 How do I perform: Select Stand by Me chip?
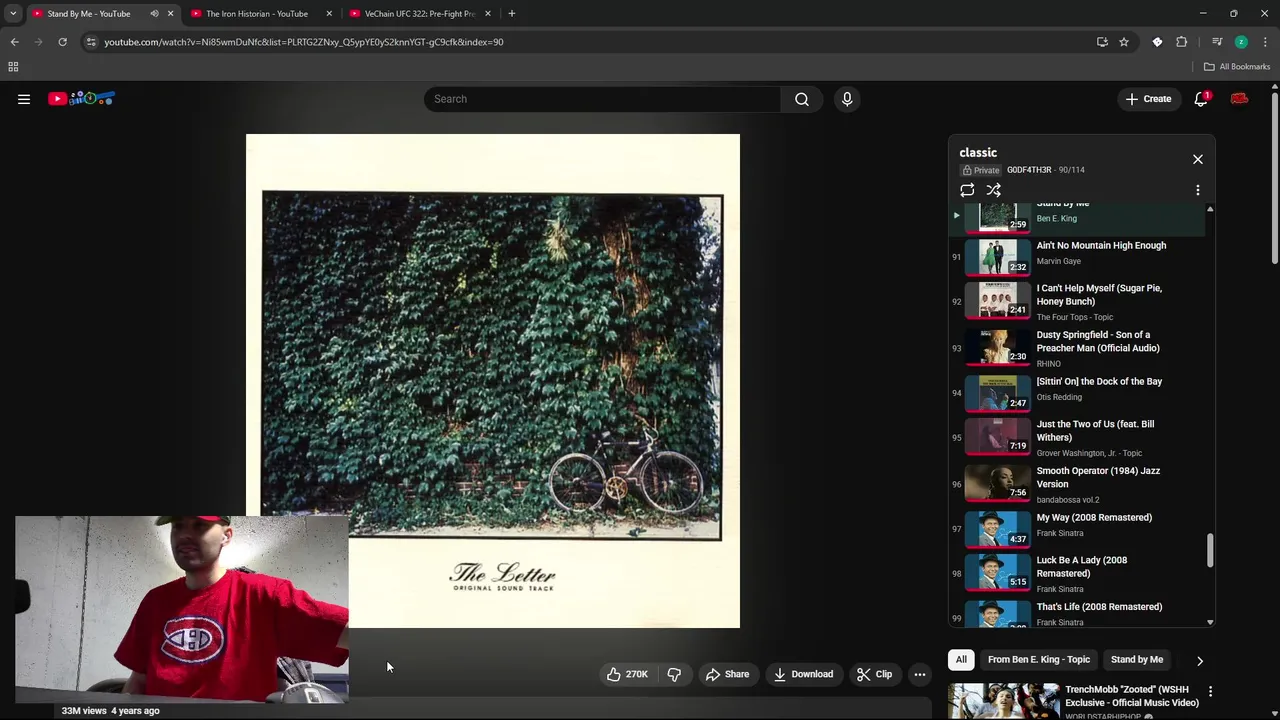(1137, 660)
